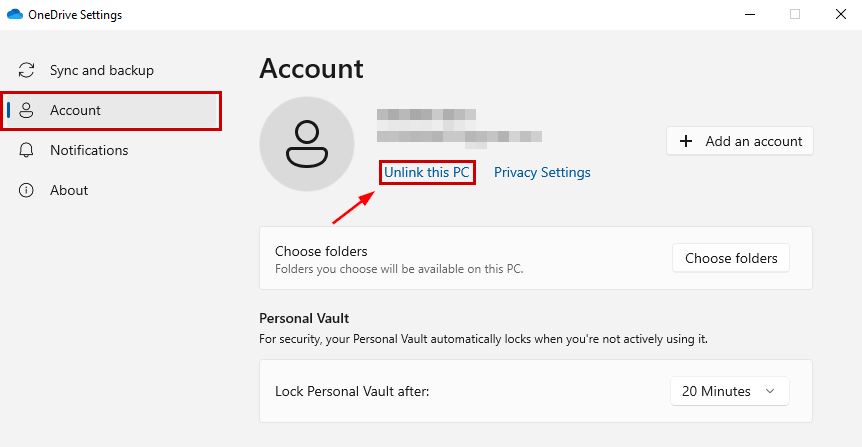Close the OneDrive Settings window
The height and width of the screenshot is (447, 862).
coord(840,14)
